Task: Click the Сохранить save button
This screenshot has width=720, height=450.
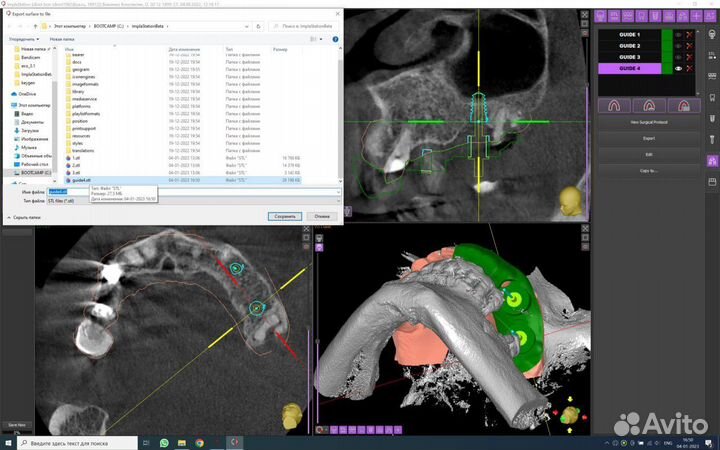Action: click(285, 216)
